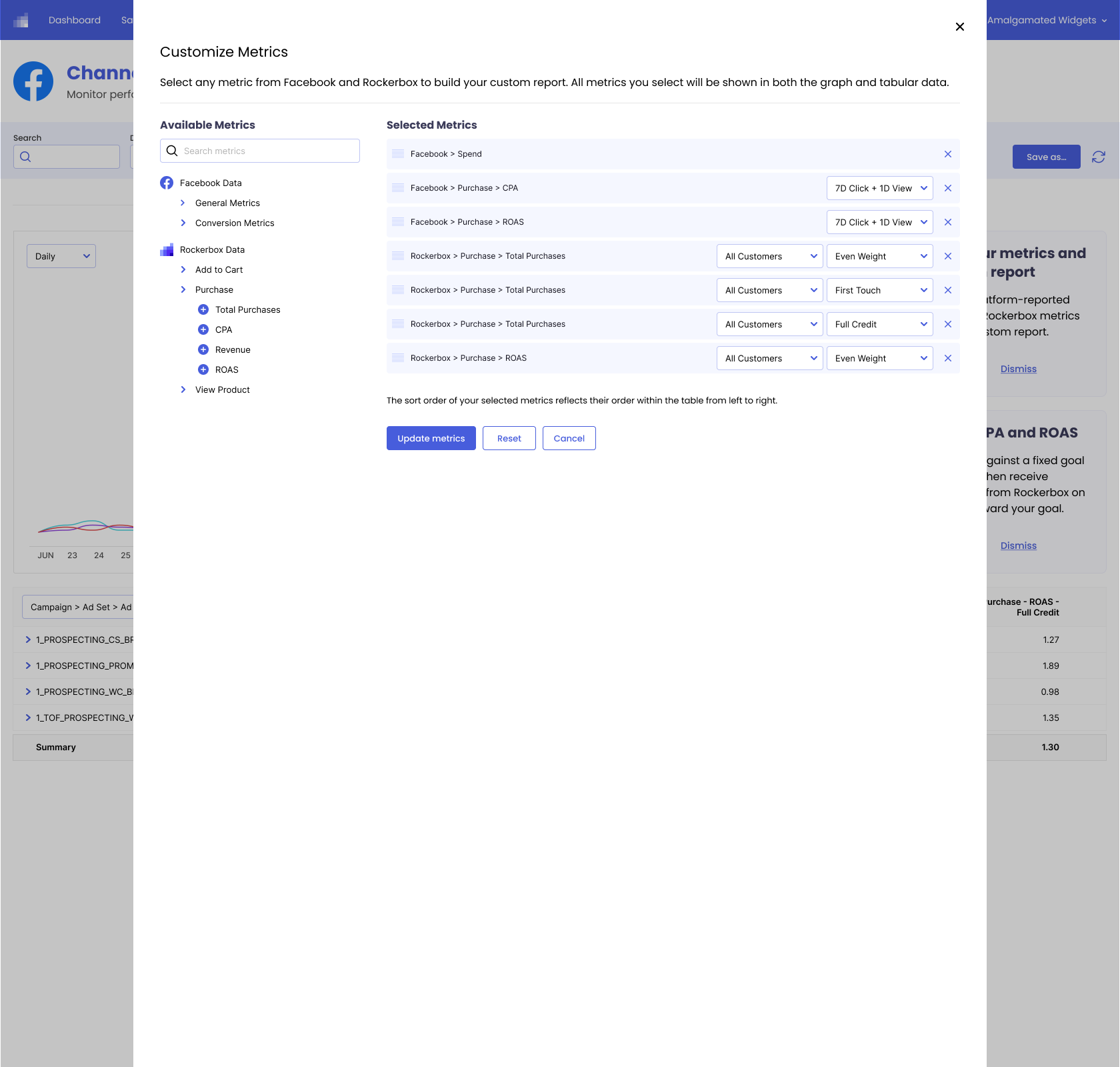This screenshot has width=1120, height=1067.
Task: Add Rockerbox CPA metric with plus icon
Action: click(x=203, y=329)
